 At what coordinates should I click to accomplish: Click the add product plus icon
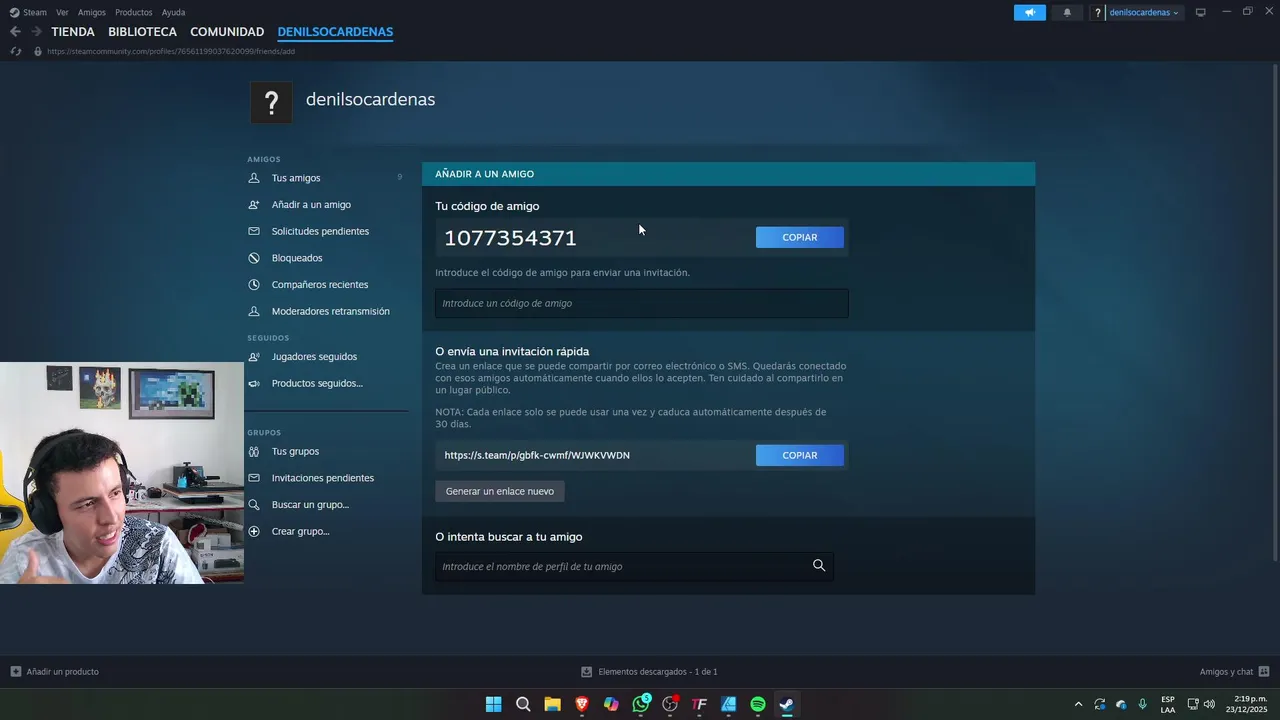16,672
